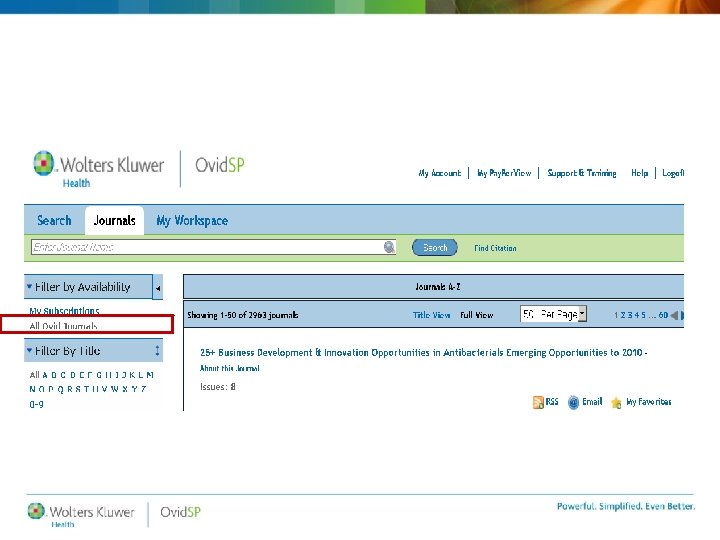
Task: Switch to the Search tab
Action: click(54, 220)
